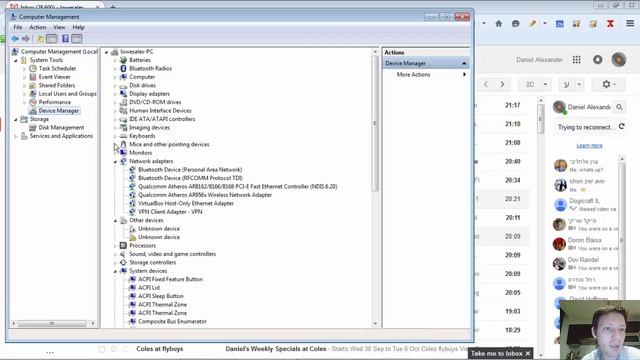Open the File menu
The width and height of the screenshot is (640, 360).
click(18, 27)
